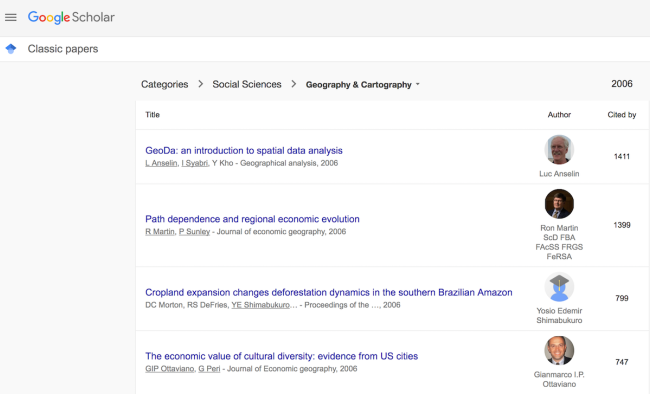Image resolution: width=650 pixels, height=394 pixels.
Task: Click 'Journal of economic geography, 2006' under Path dependence
Action: tap(281, 232)
